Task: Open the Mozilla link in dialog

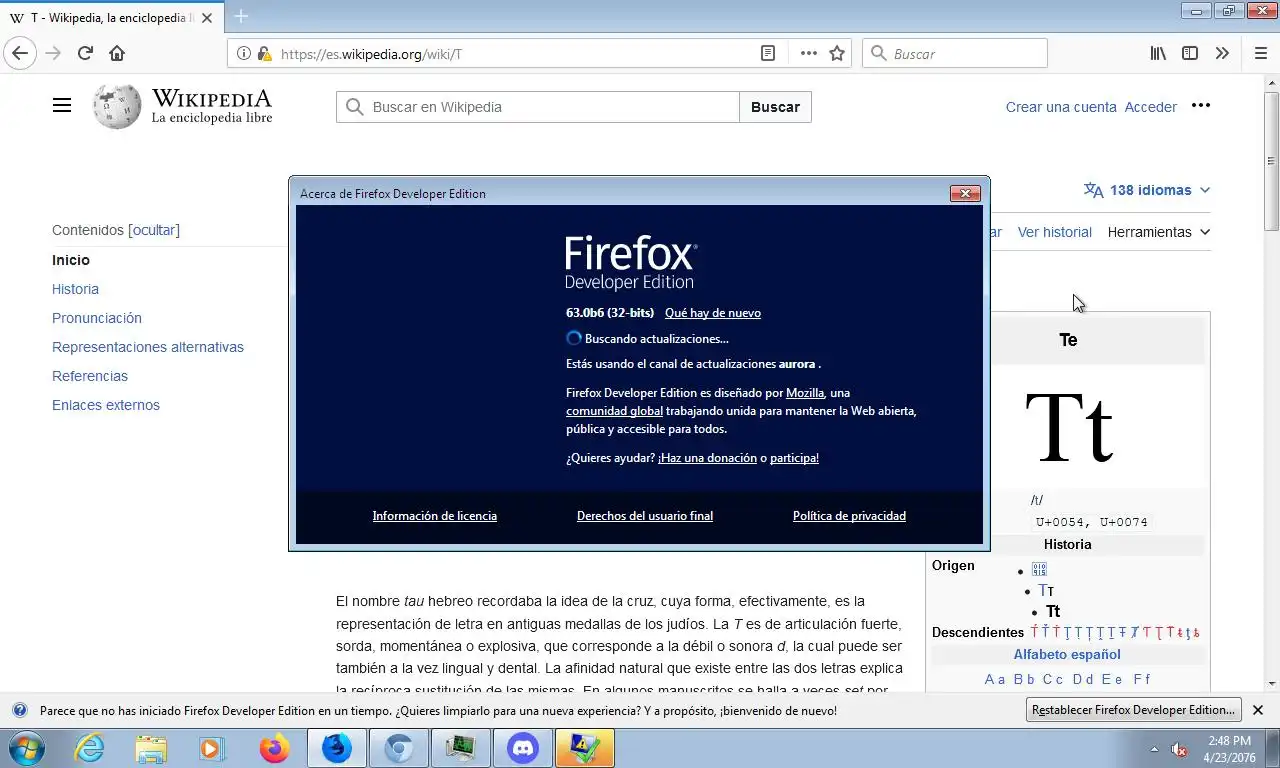Action: [805, 393]
